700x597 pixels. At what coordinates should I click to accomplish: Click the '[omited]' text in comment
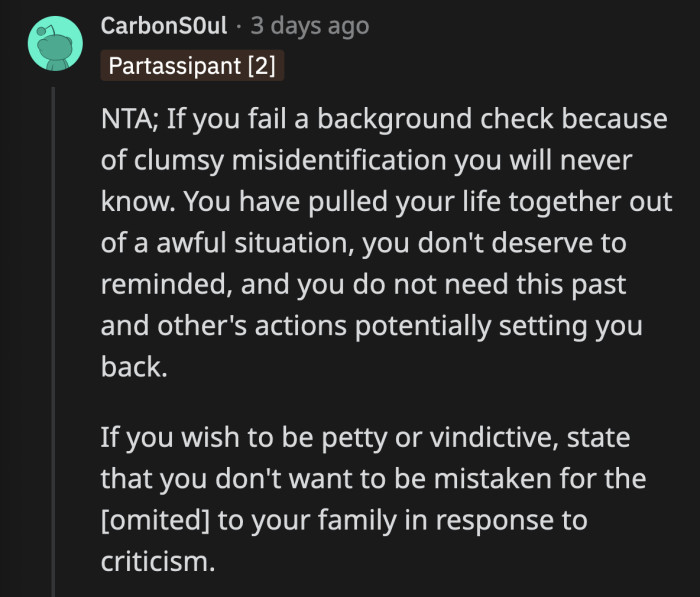[x=157, y=521]
